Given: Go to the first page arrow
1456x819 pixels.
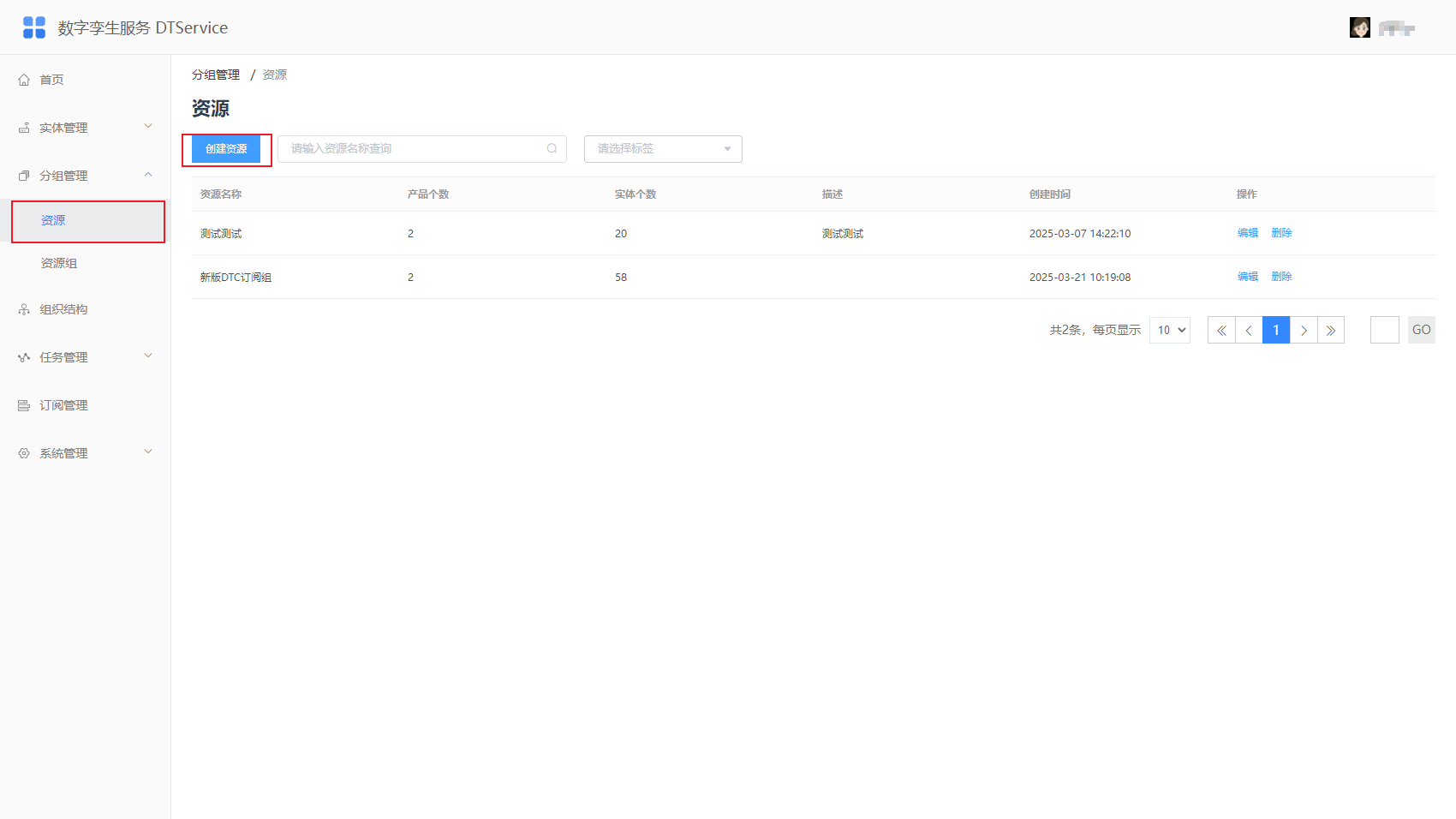Looking at the screenshot, I should coord(1221,330).
